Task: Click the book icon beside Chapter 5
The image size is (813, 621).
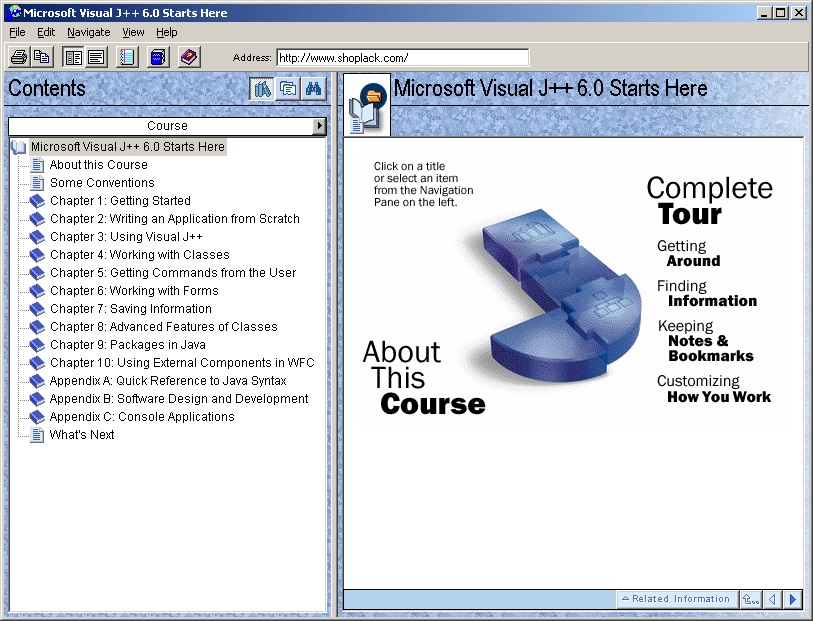Action: tap(37, 273)
